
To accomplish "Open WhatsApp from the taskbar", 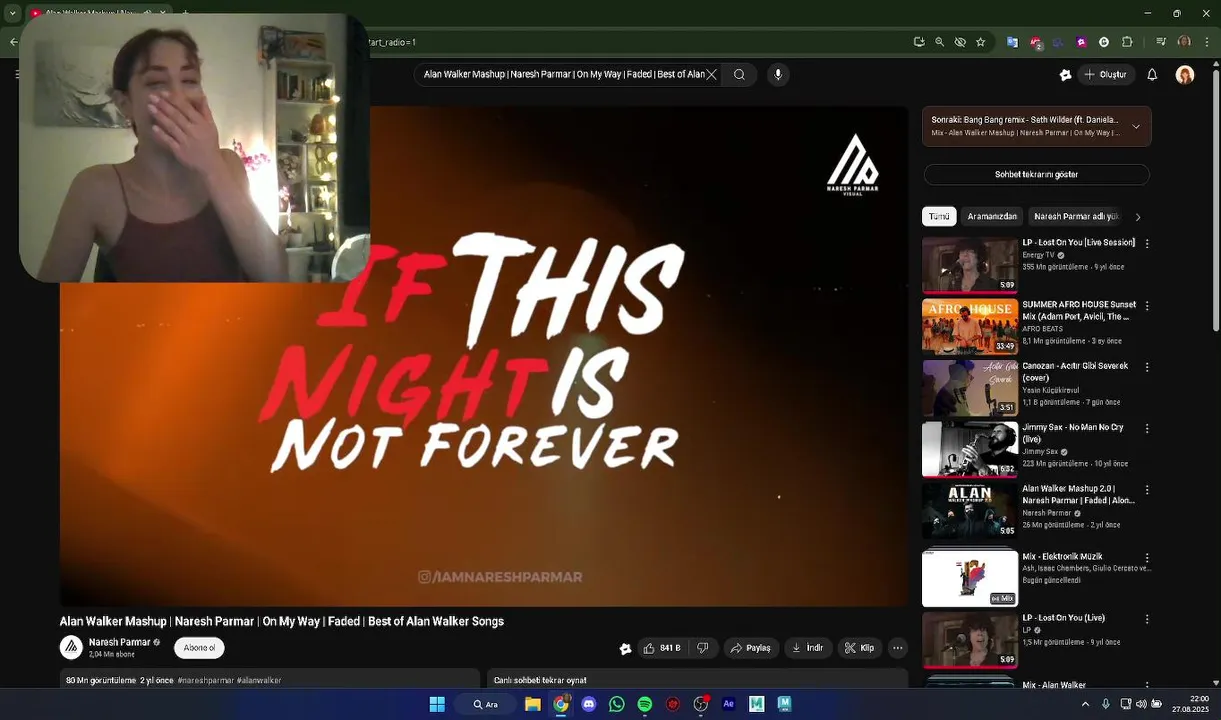I will pos(617,704).
